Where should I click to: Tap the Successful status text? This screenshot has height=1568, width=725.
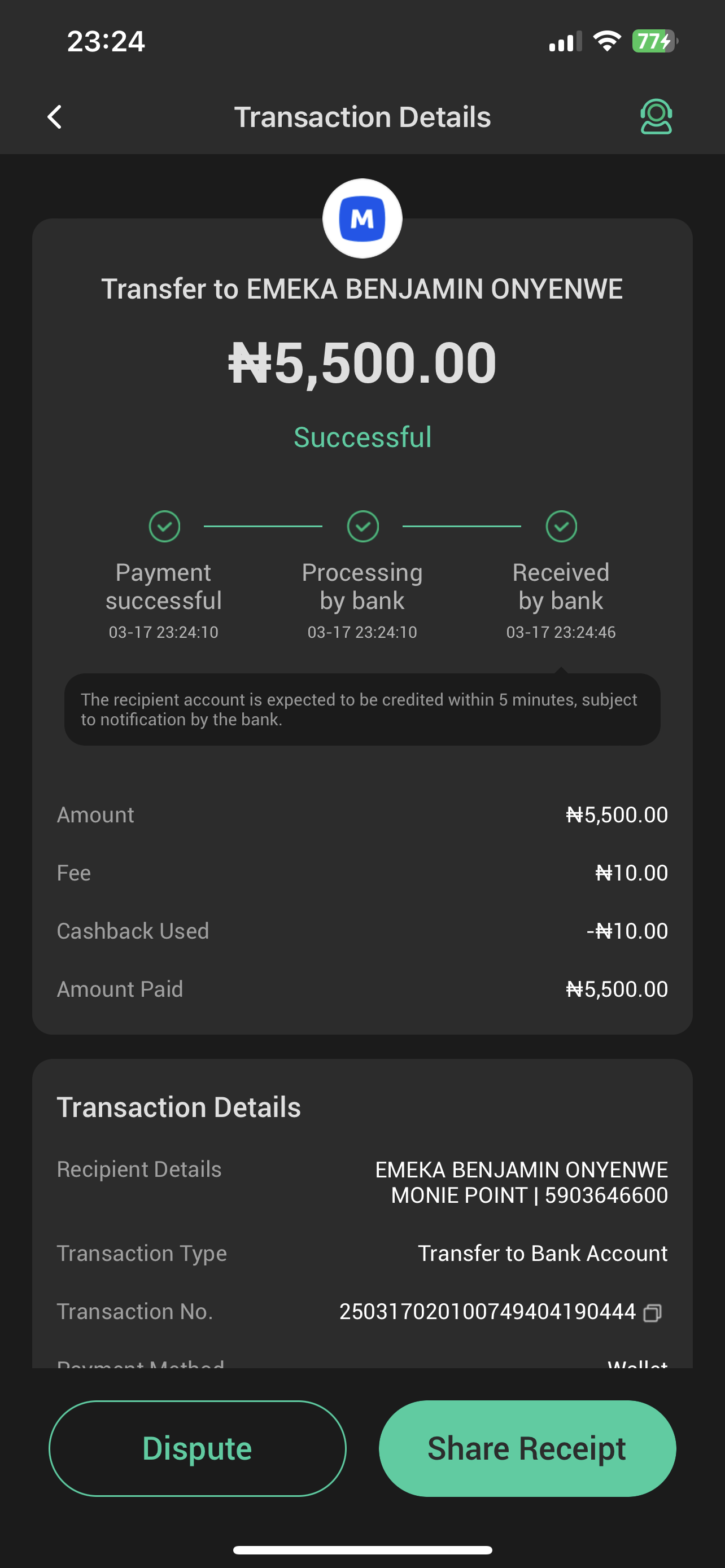pos(363,437)
